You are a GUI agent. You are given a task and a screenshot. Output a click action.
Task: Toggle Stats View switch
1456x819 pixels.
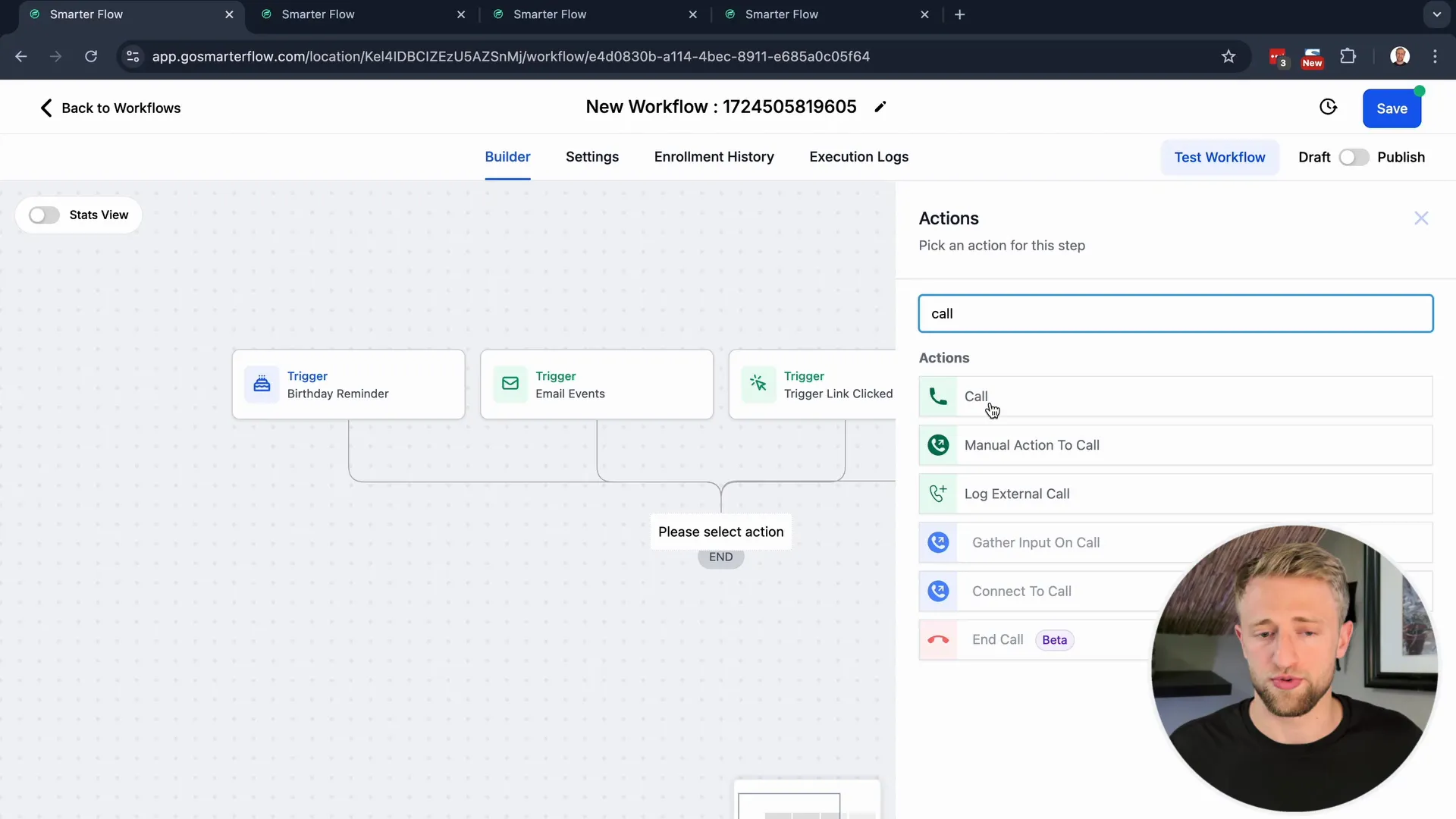44,215
